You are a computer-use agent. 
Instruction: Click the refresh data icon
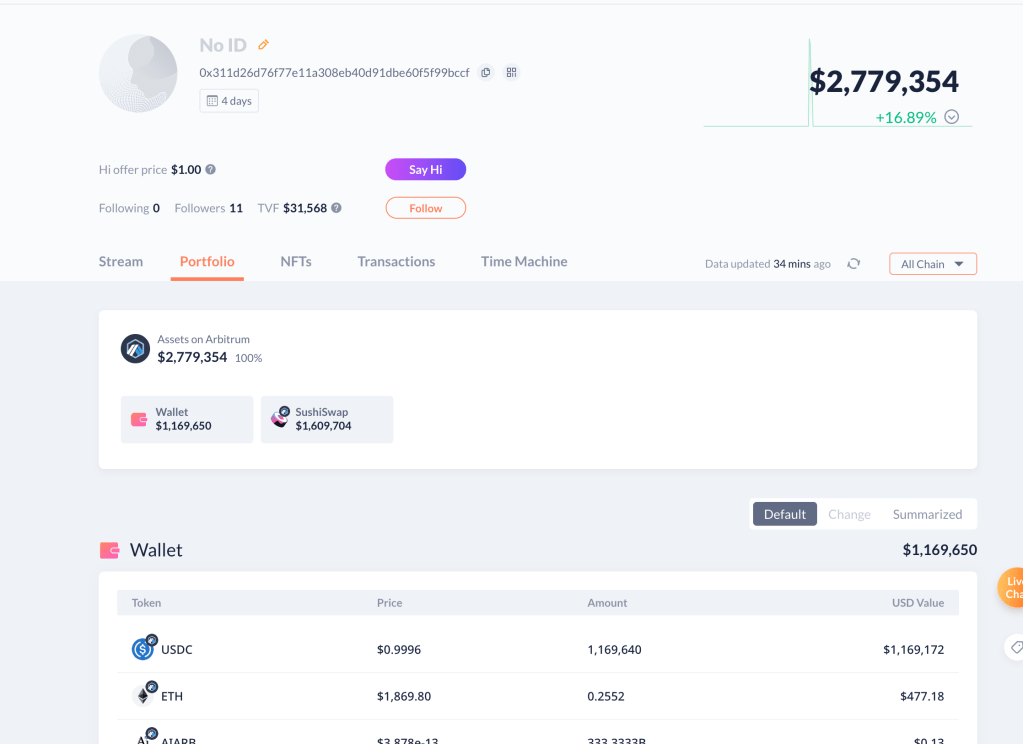853,264
